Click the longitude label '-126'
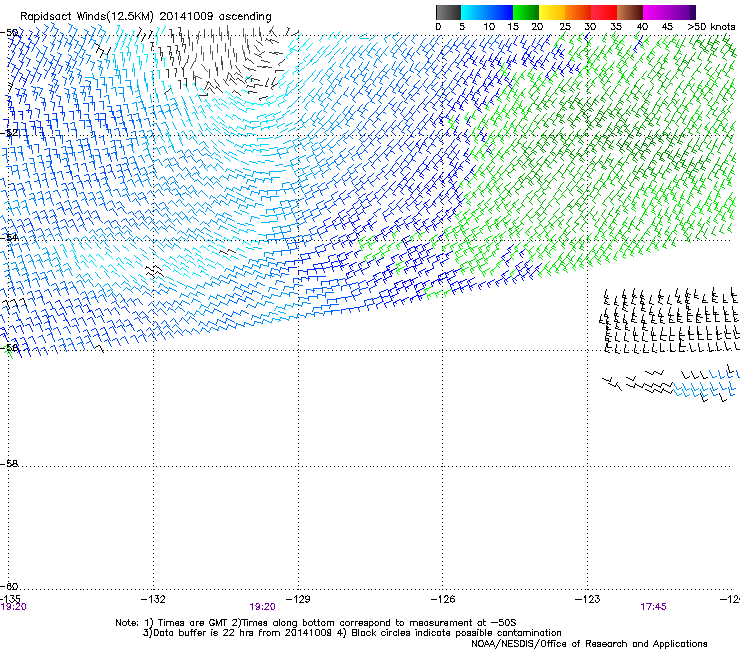Image resolution: width=740 pixels, height=650 pixels. [443, 599]
